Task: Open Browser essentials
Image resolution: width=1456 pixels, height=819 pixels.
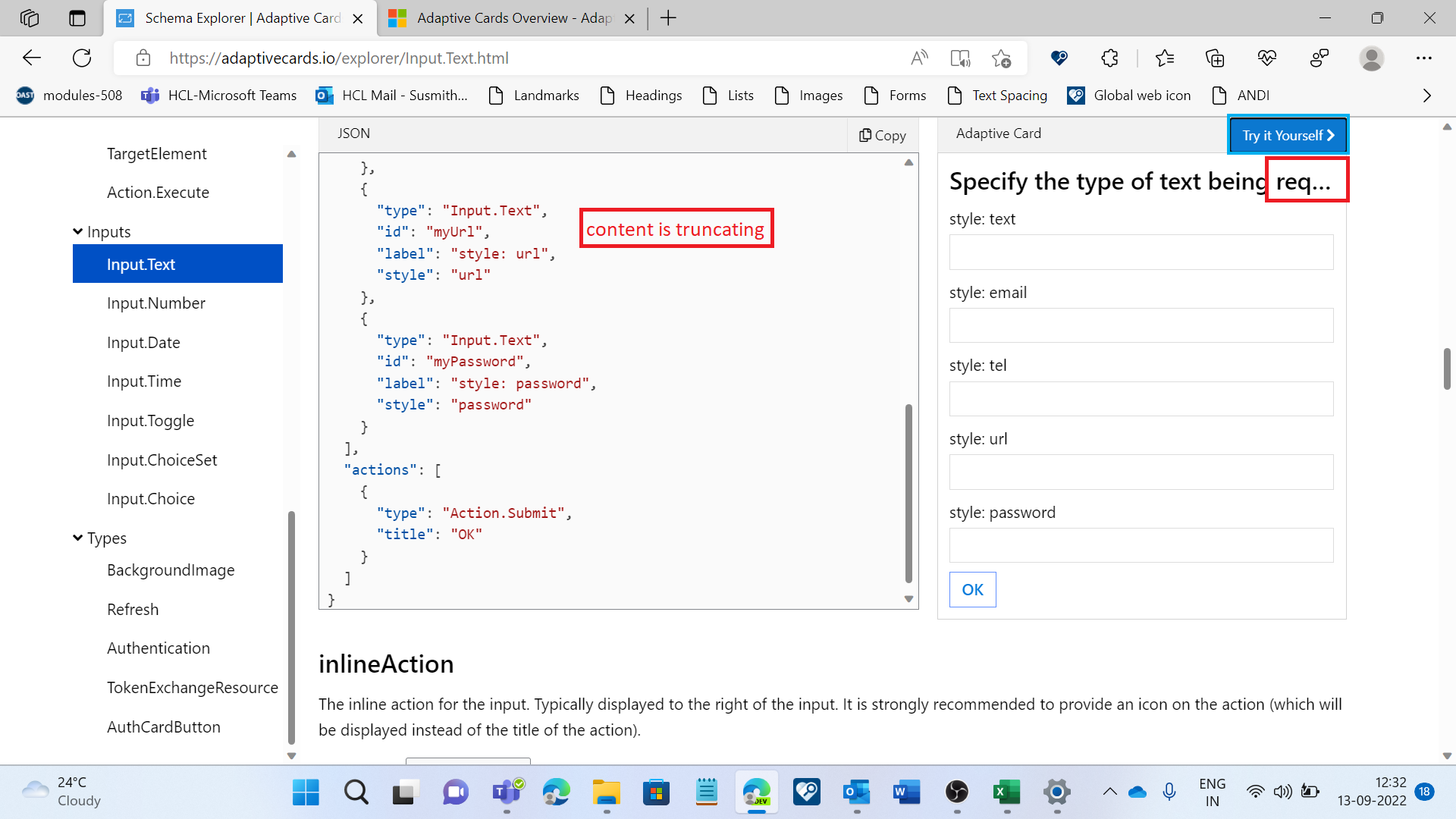Action: [x=1266, y=58]
